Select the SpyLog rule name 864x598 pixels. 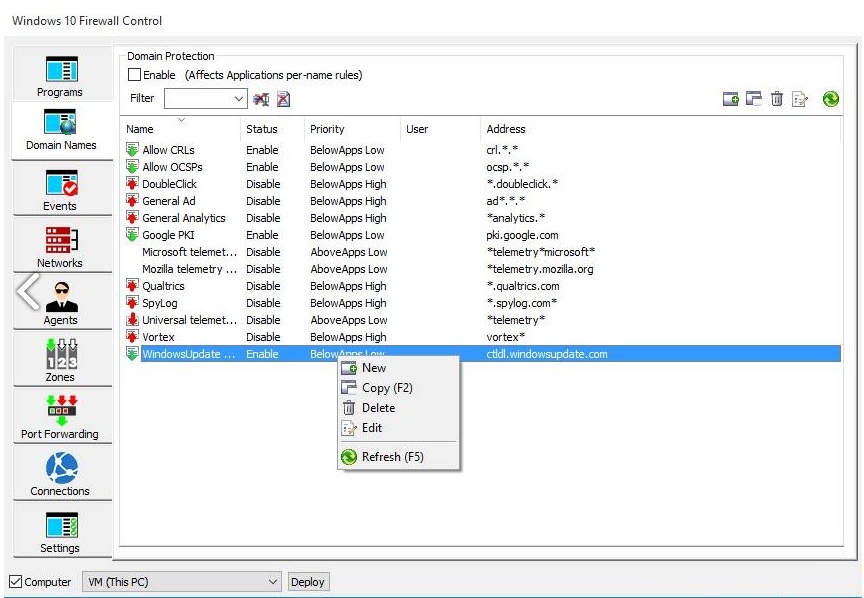point(160,303)
